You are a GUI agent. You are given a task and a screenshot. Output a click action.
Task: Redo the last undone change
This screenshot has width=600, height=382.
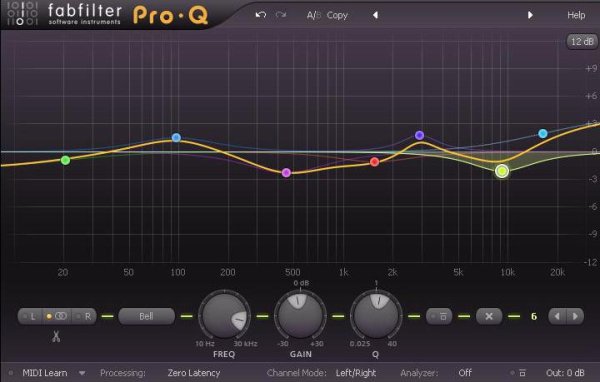point(281,15)
